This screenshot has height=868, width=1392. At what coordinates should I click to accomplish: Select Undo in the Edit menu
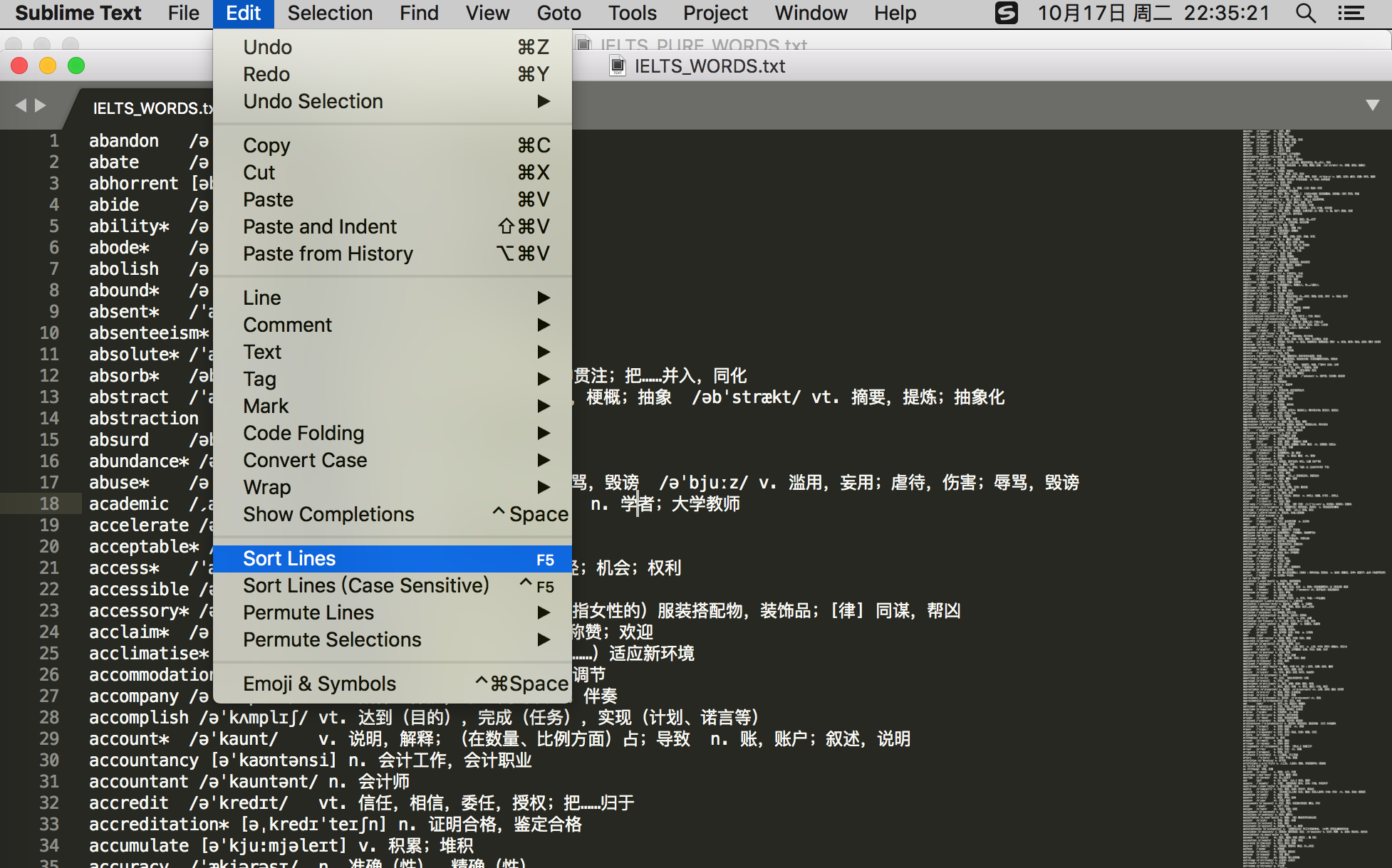[393, 47]
